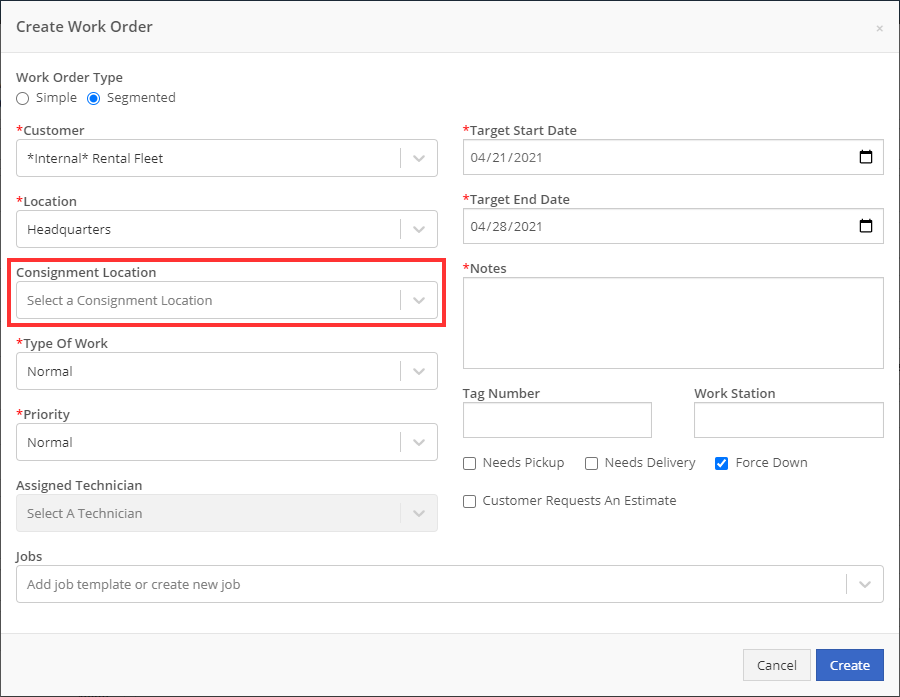Open the Consignment Location dropdown arrow
Viewport: 900px width, 697px height.
[419, 300]
